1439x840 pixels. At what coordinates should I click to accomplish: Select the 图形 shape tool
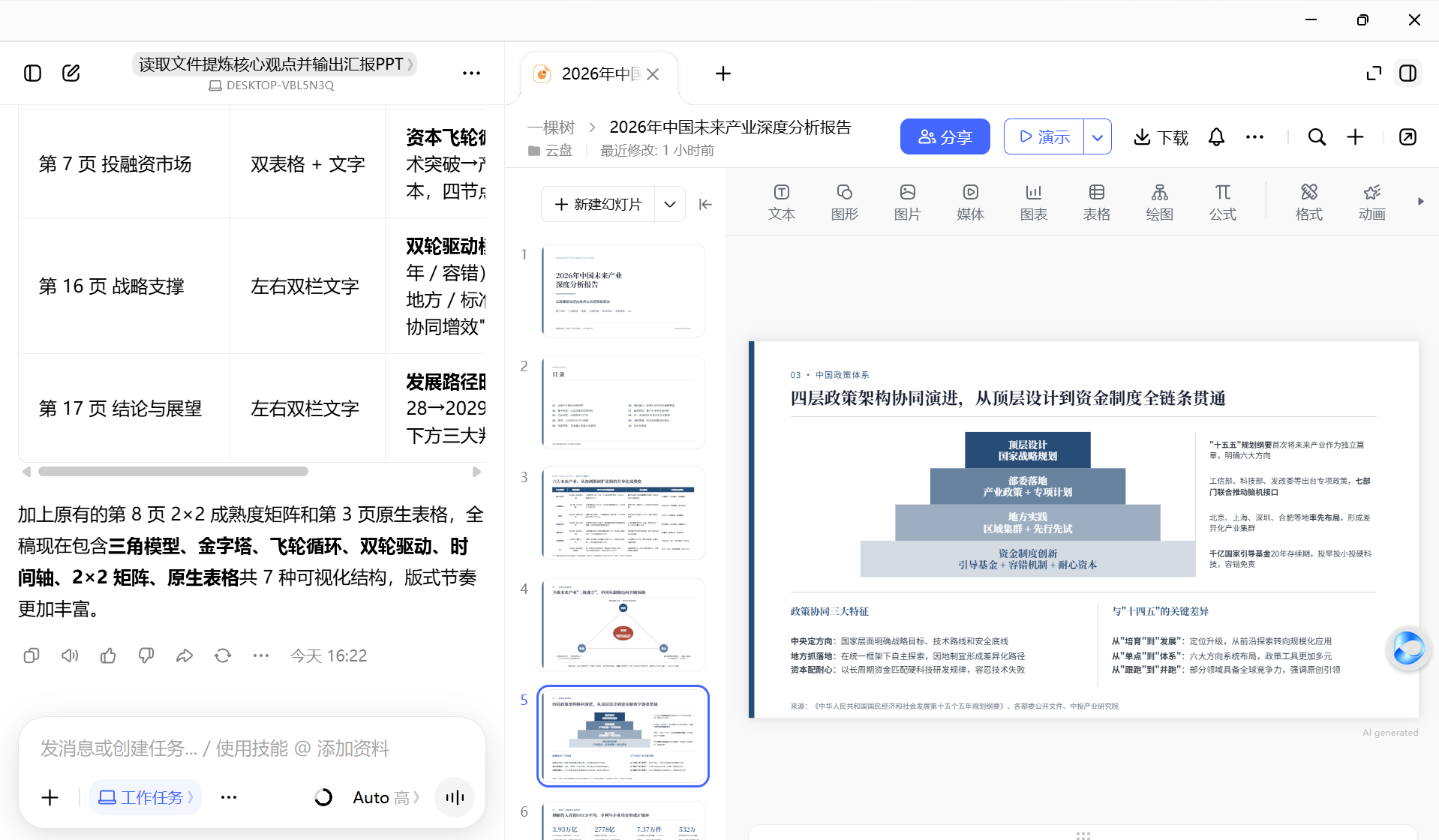(x=844, y=202)
